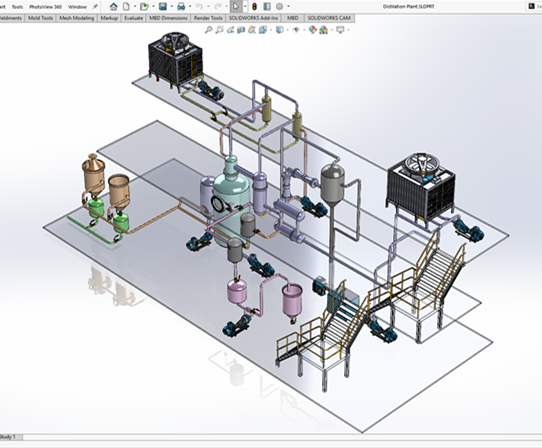Click the Display Style cube icon
The height and width of the screenshot is (448, 542).
(279, 30)
